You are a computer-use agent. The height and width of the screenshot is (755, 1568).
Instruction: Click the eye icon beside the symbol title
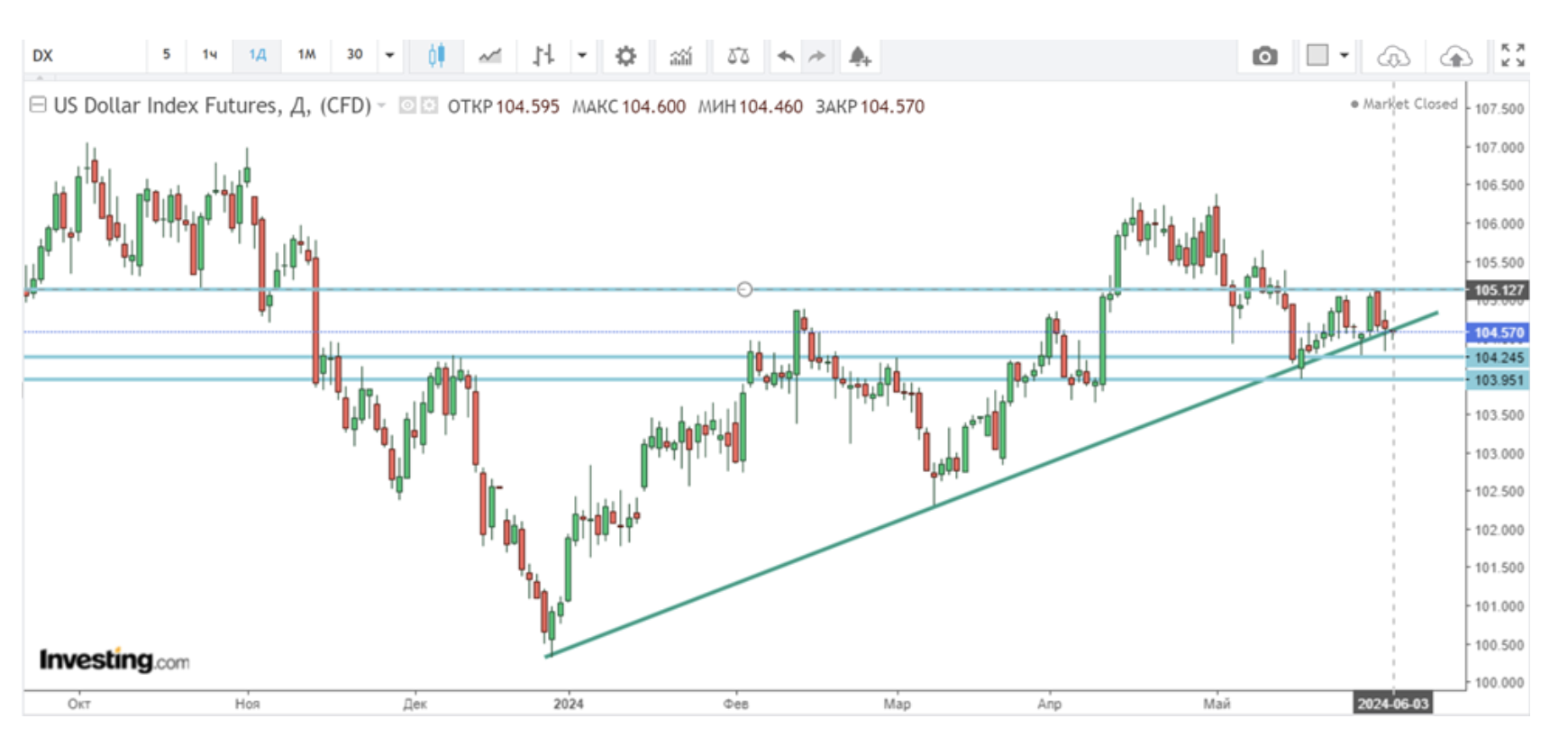(x=407, y=105)
